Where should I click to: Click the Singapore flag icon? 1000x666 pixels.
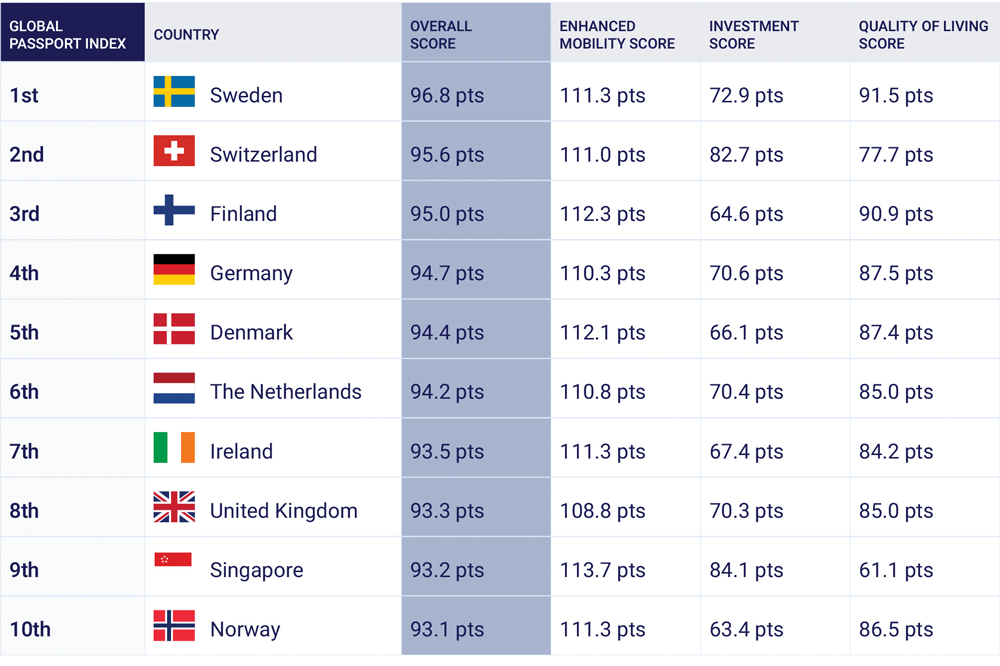(174, 560)
